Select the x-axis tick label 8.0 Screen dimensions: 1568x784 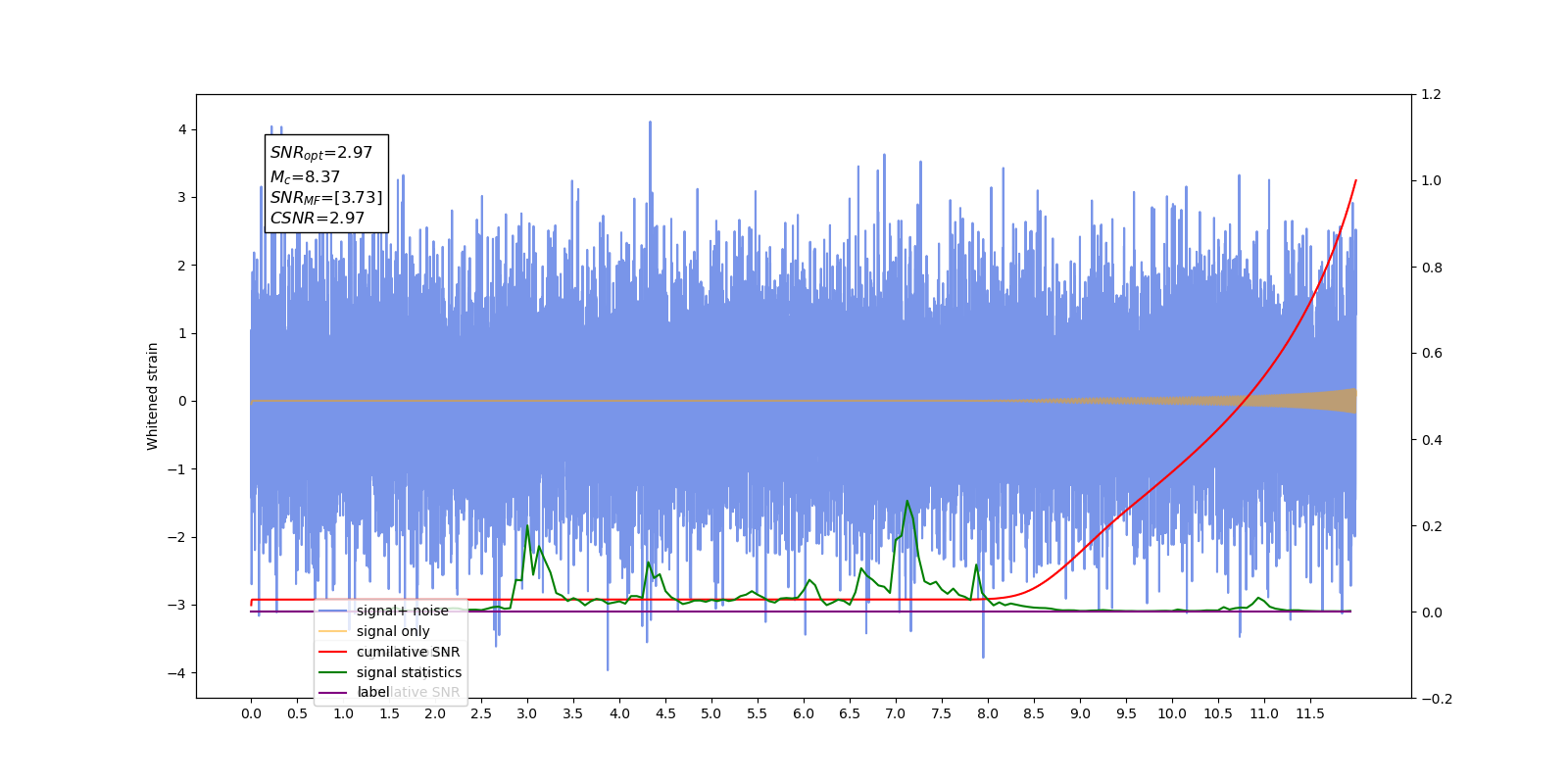tap(988, 714)
